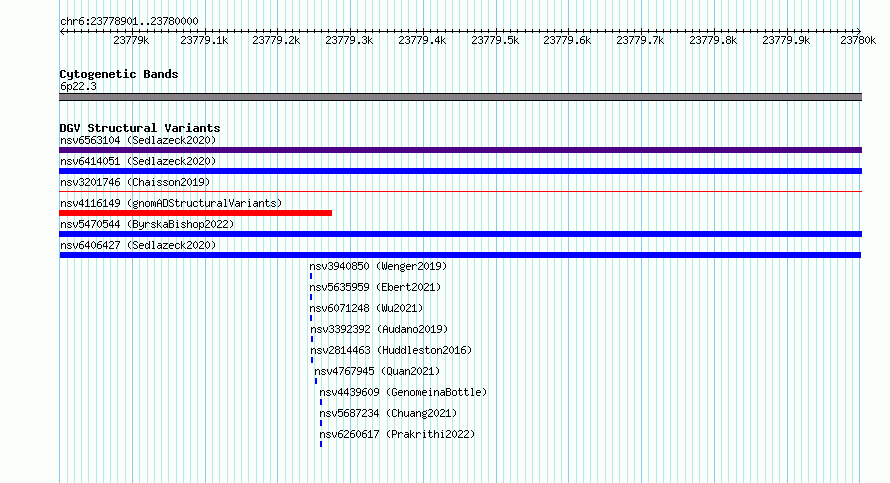Click the nsv6406427 (Sedlazeck2020) label
This screenshot has height=483, width=890.
pyautogui.click(x=138, y=245)
